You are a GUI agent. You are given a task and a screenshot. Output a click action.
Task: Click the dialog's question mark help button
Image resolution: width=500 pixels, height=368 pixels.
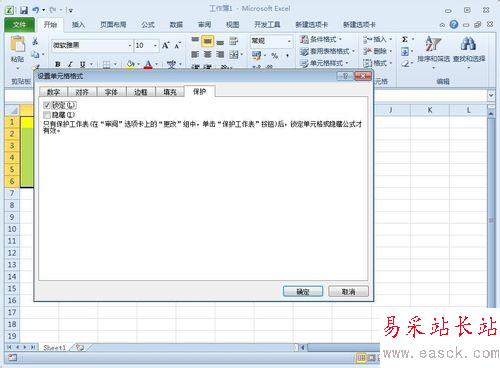point(345,76)
